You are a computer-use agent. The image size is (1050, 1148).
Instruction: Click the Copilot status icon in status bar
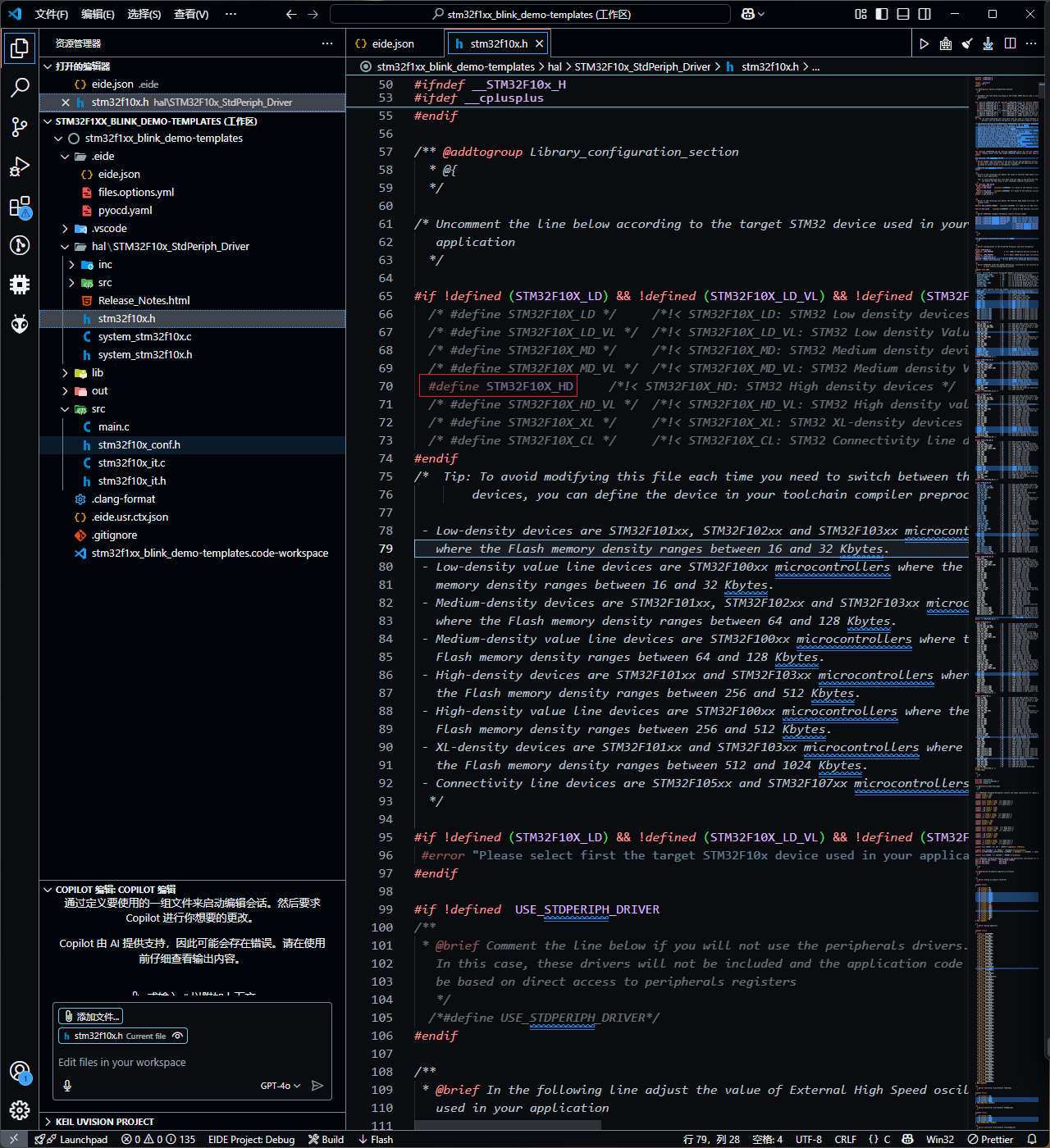(907, 1139)
